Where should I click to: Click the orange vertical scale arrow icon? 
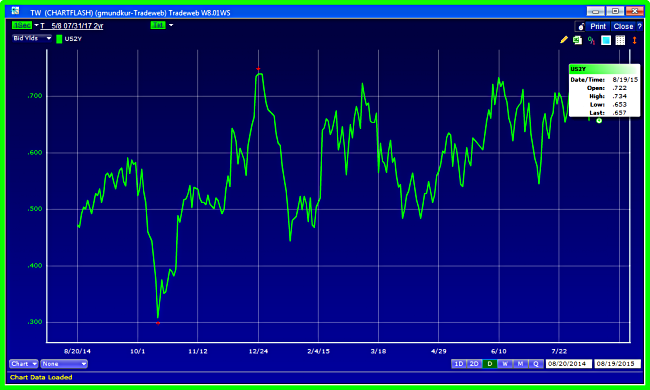pyautogui.click(x=634, y=40)
